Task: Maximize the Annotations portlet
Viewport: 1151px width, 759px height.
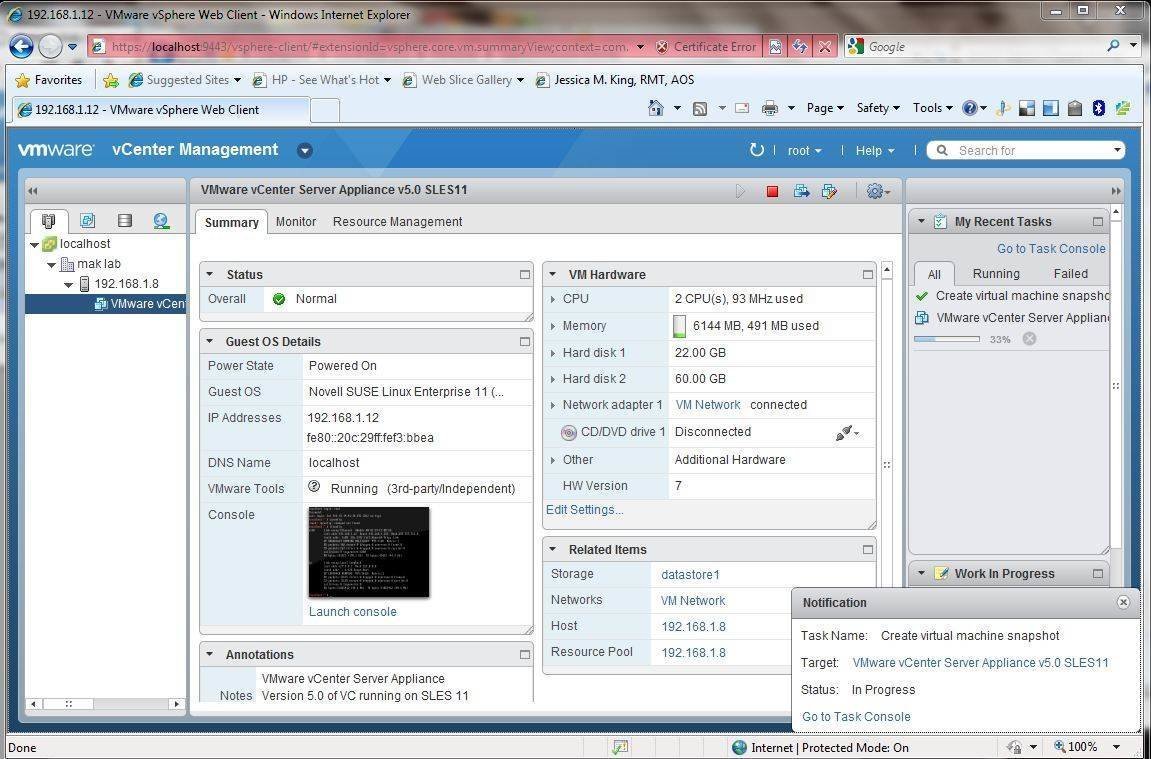Action: point(524,654)
